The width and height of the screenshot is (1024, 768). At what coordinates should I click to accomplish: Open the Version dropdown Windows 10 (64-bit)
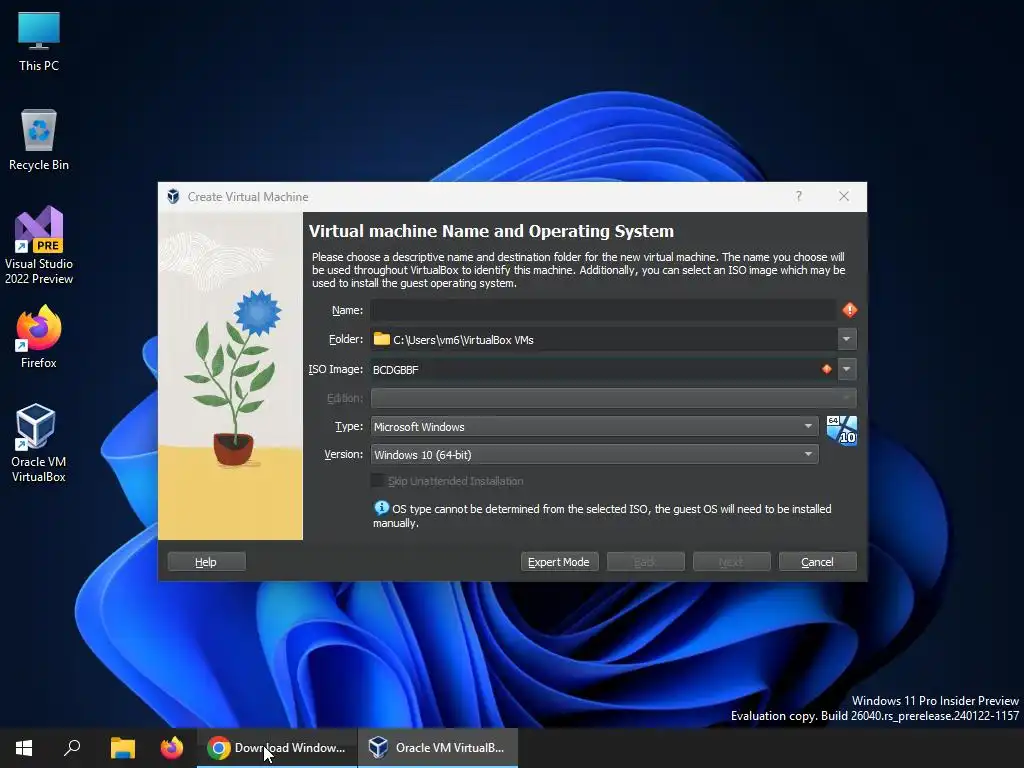point(594,455)
